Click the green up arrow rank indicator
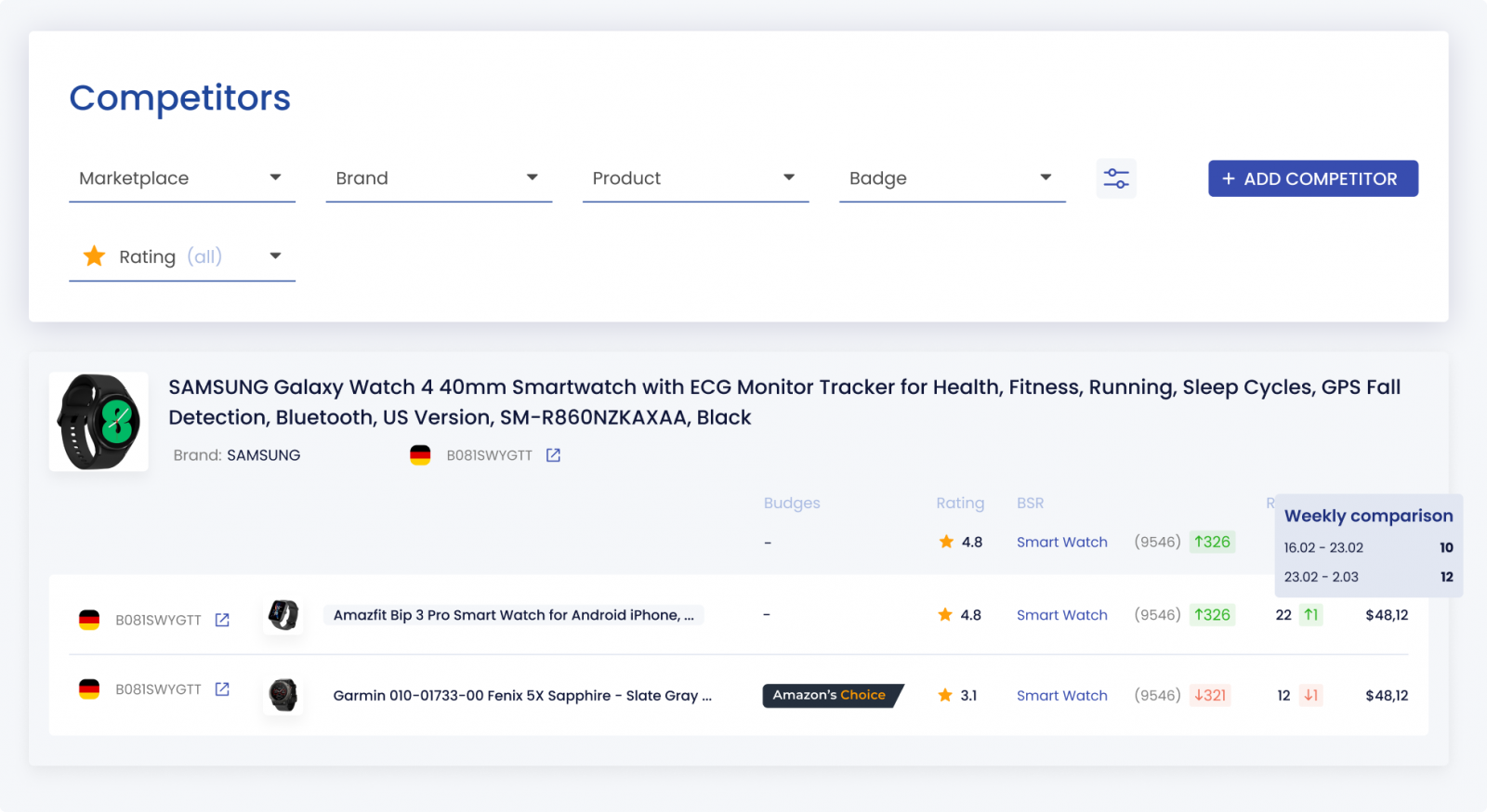 pyautogui.click(x=1310, y=615)
